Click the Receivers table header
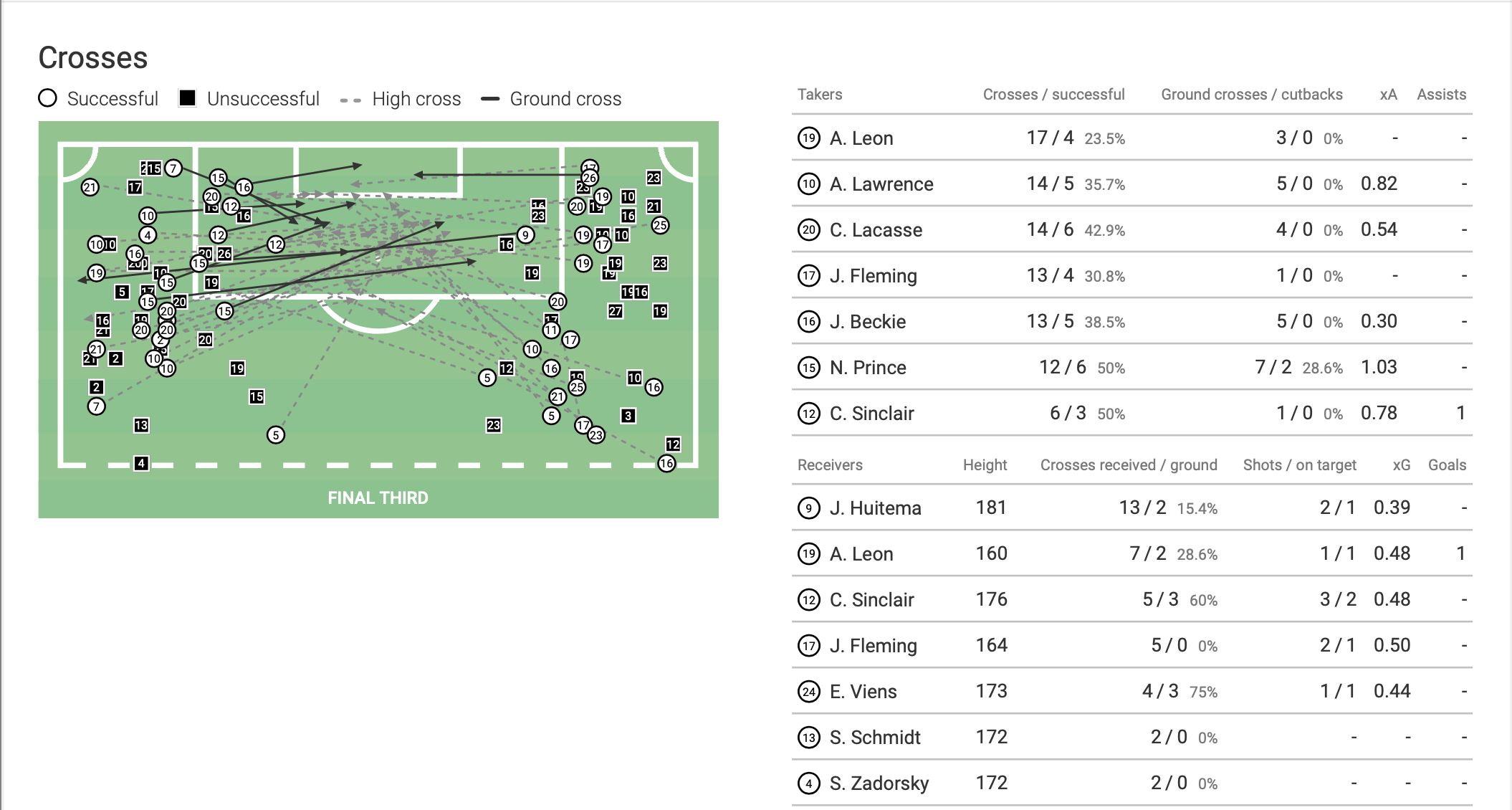Screen dimensions: 1512x810 point(830,465)
